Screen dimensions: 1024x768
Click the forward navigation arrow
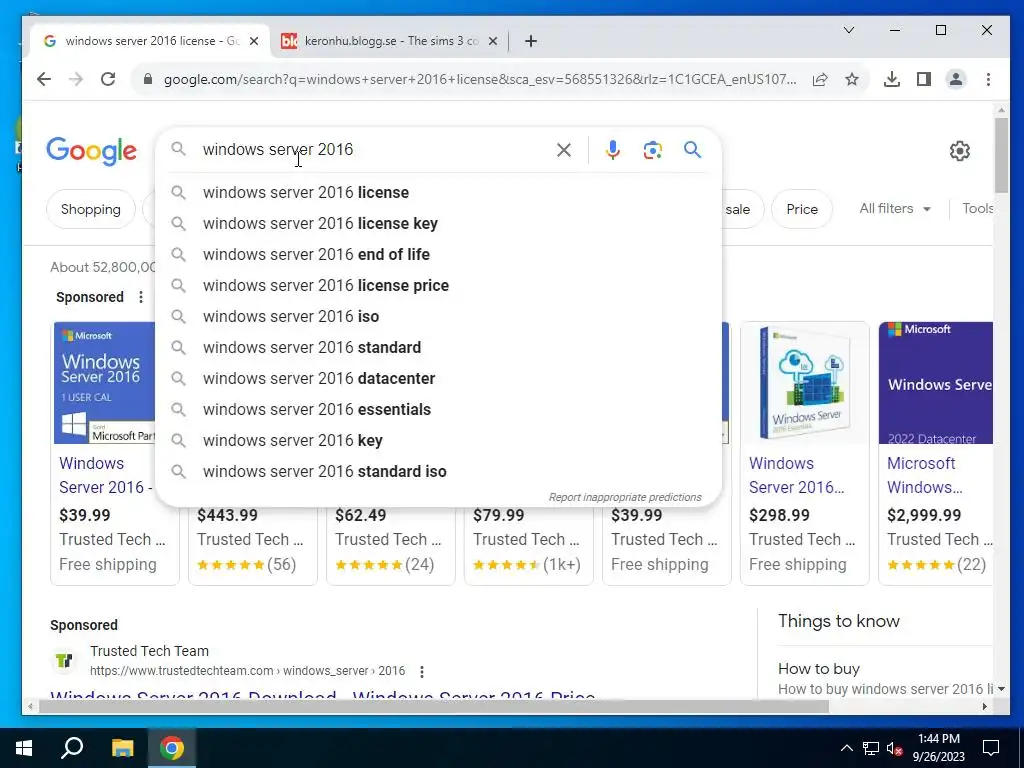point(76,80)
